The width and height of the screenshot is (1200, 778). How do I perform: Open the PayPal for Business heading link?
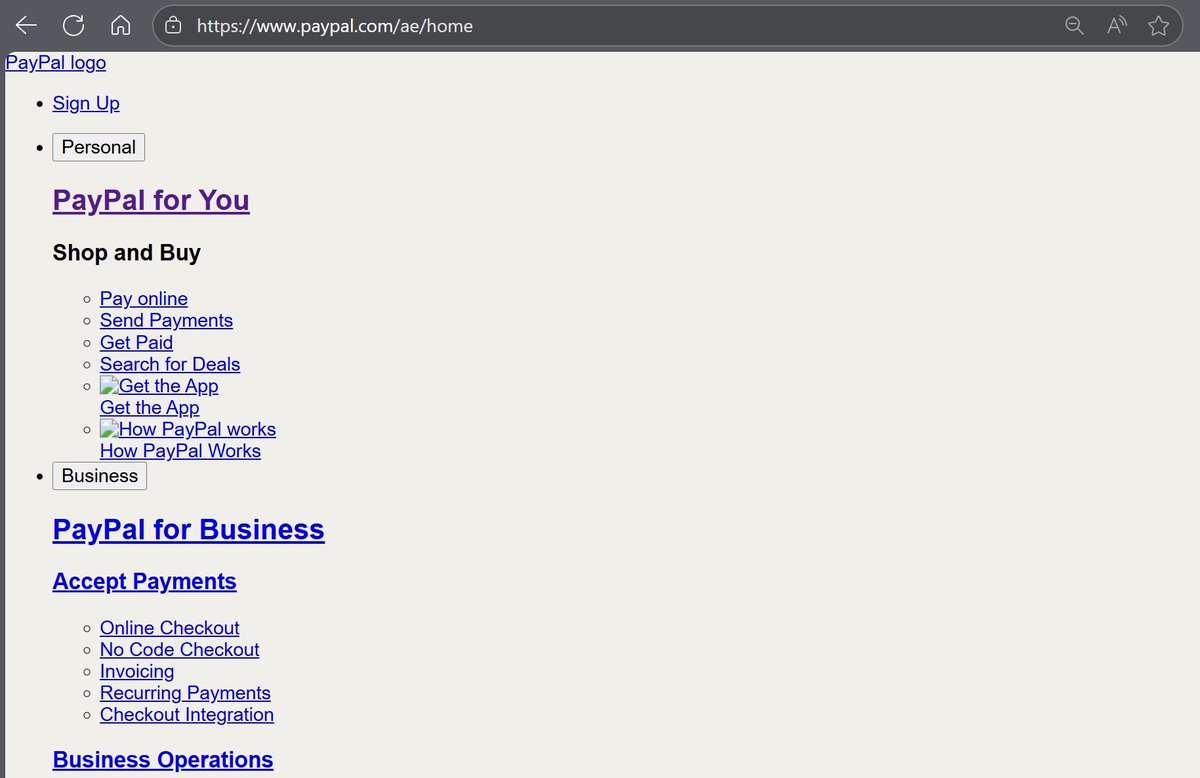pos(189,529)
